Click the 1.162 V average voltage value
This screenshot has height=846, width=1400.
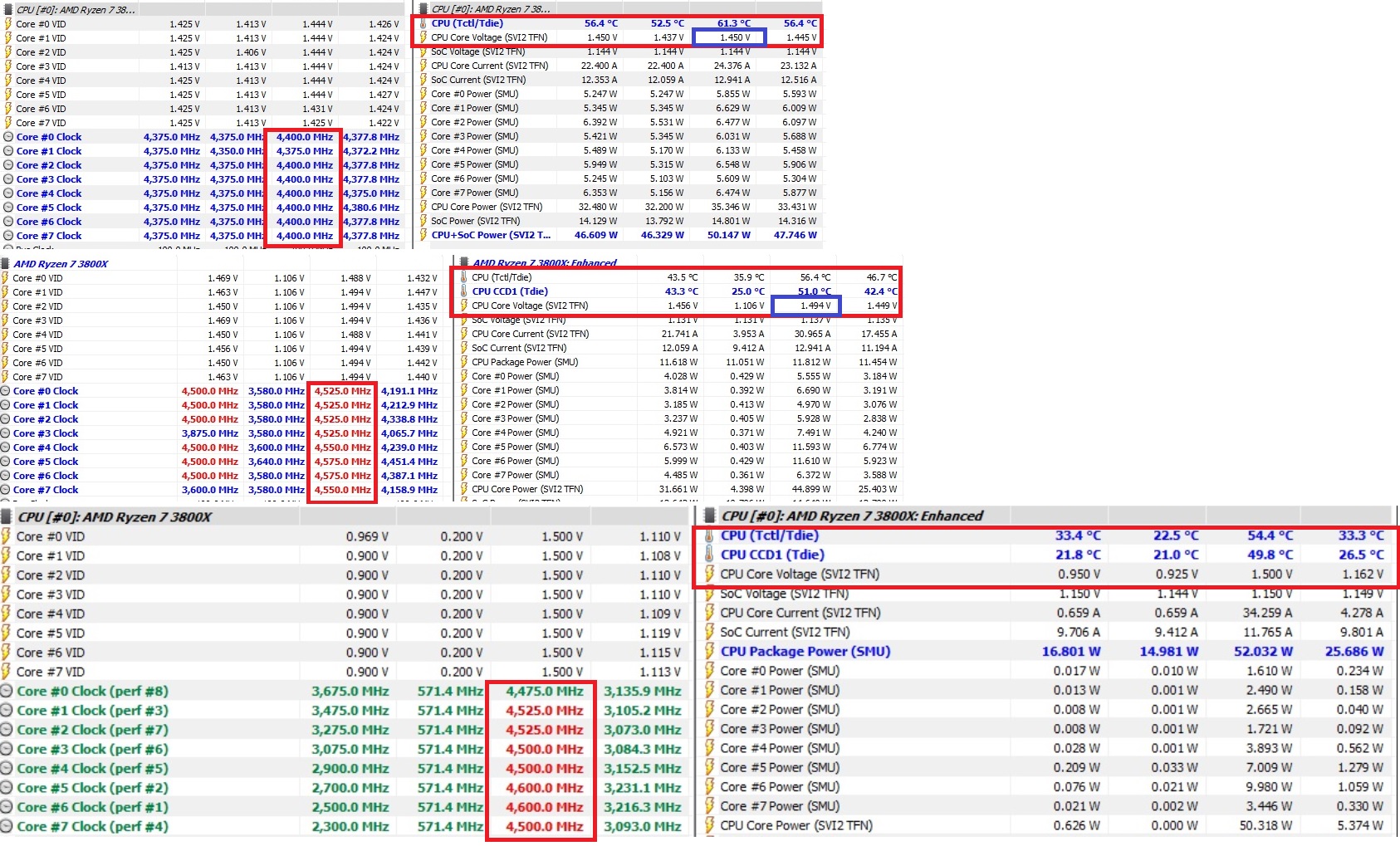[1363, 574]
